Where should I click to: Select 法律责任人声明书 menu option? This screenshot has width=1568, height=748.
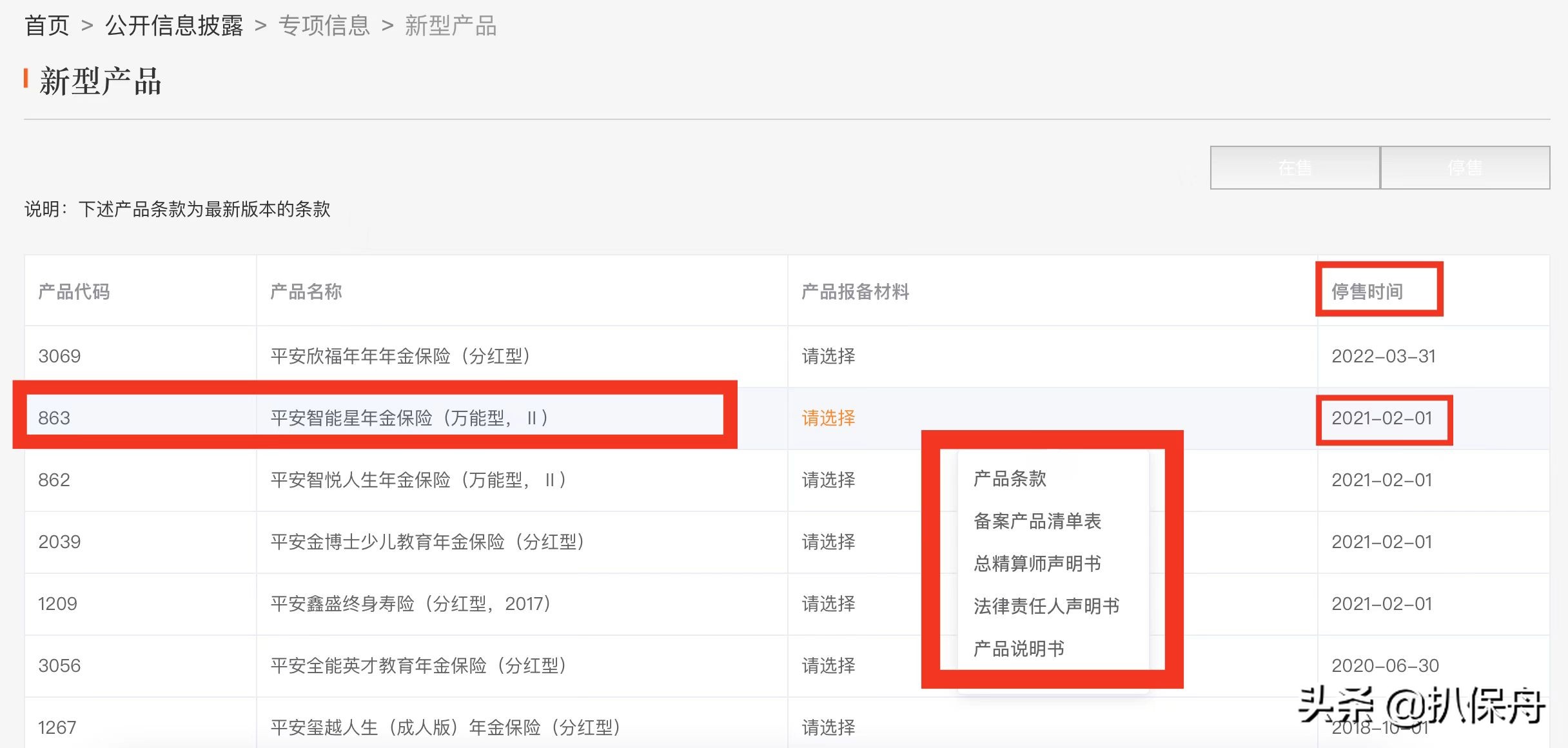coord(1046,606)
